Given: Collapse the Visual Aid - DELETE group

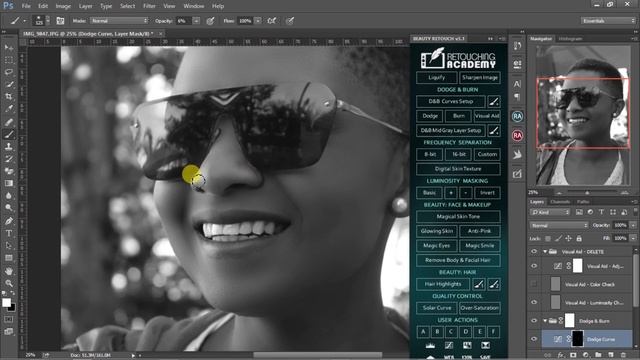Looking at the screenshot, I should pos(545,252).
